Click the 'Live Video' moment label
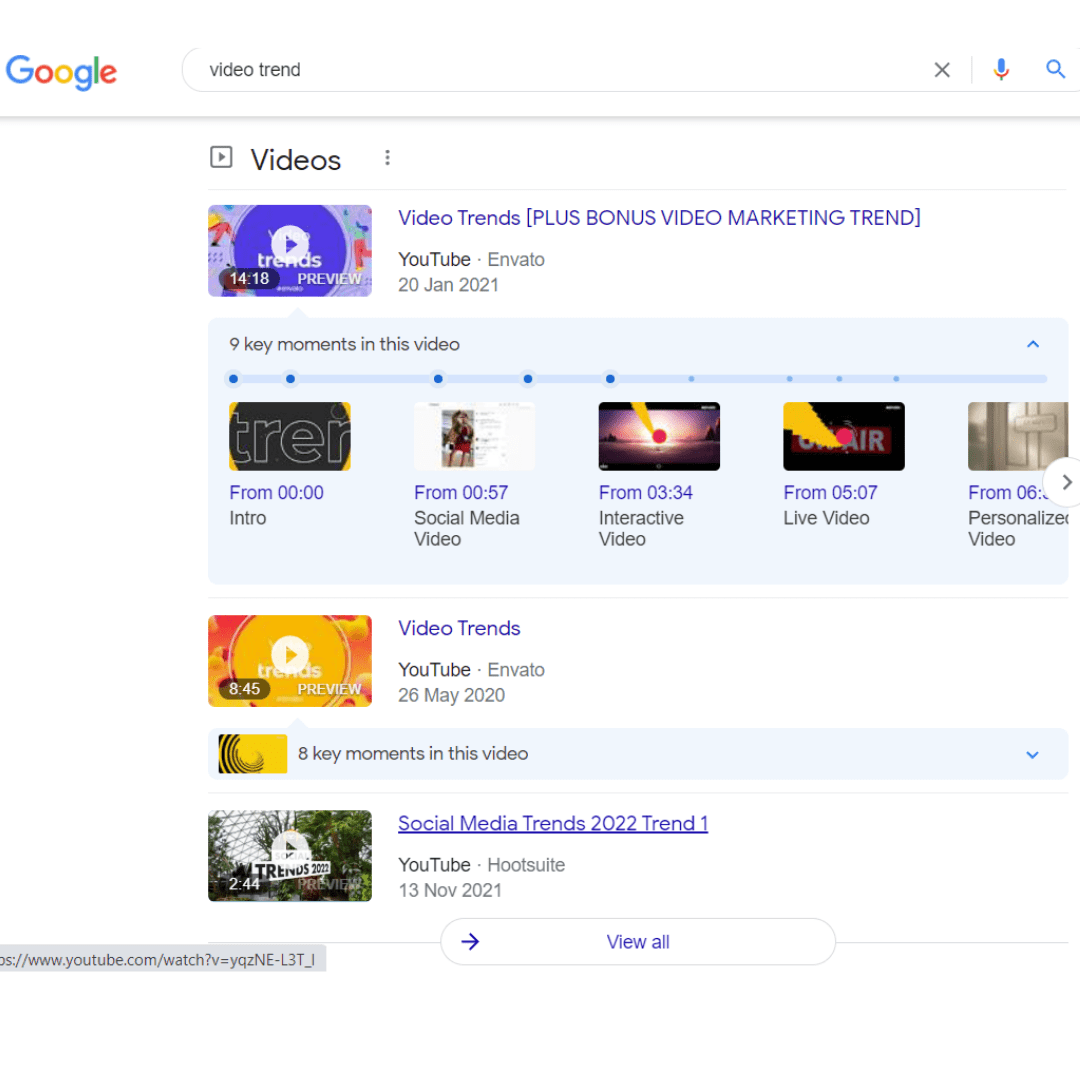Screen dimensions: 1080x1080 tap(826, 518)
